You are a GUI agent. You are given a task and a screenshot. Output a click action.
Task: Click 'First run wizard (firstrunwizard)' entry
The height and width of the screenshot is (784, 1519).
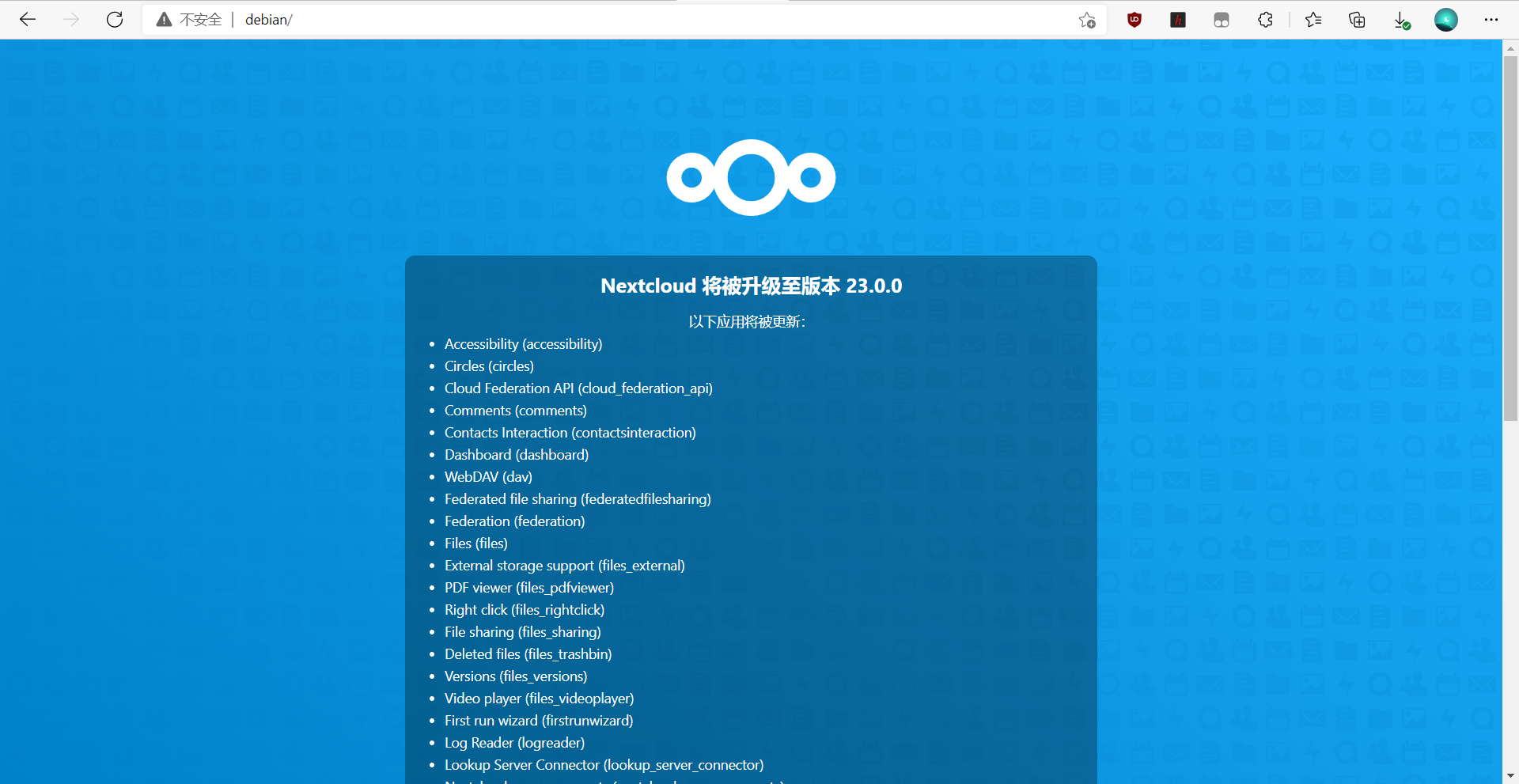pos(539,721)
